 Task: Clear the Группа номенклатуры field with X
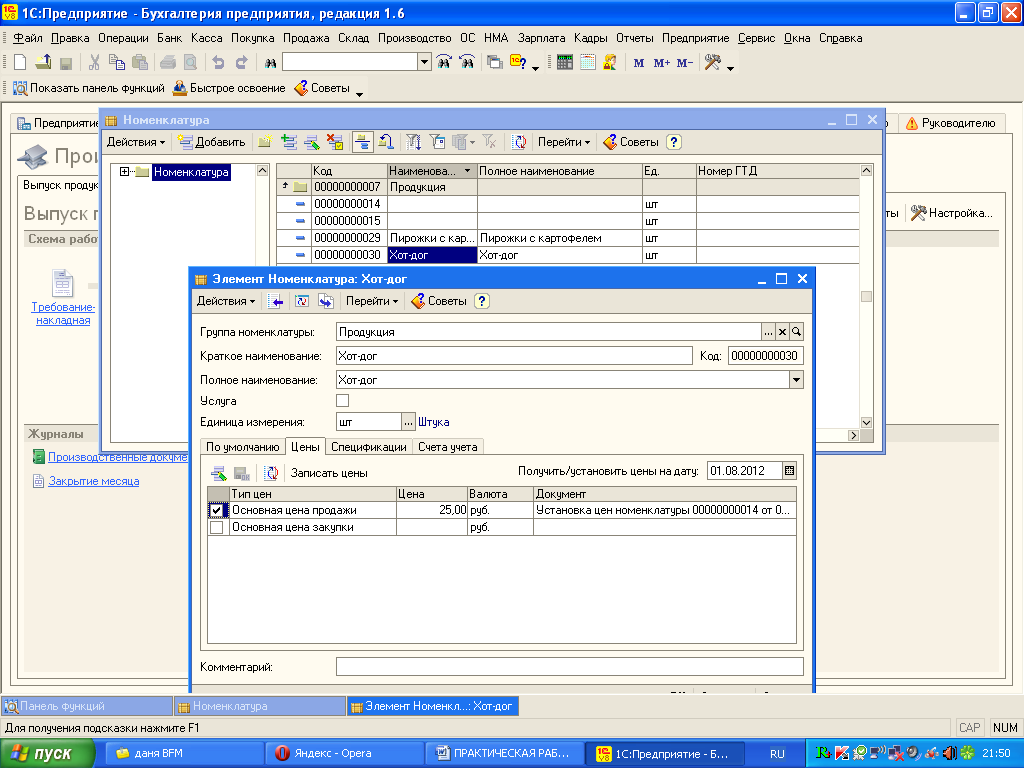(782, 332)
